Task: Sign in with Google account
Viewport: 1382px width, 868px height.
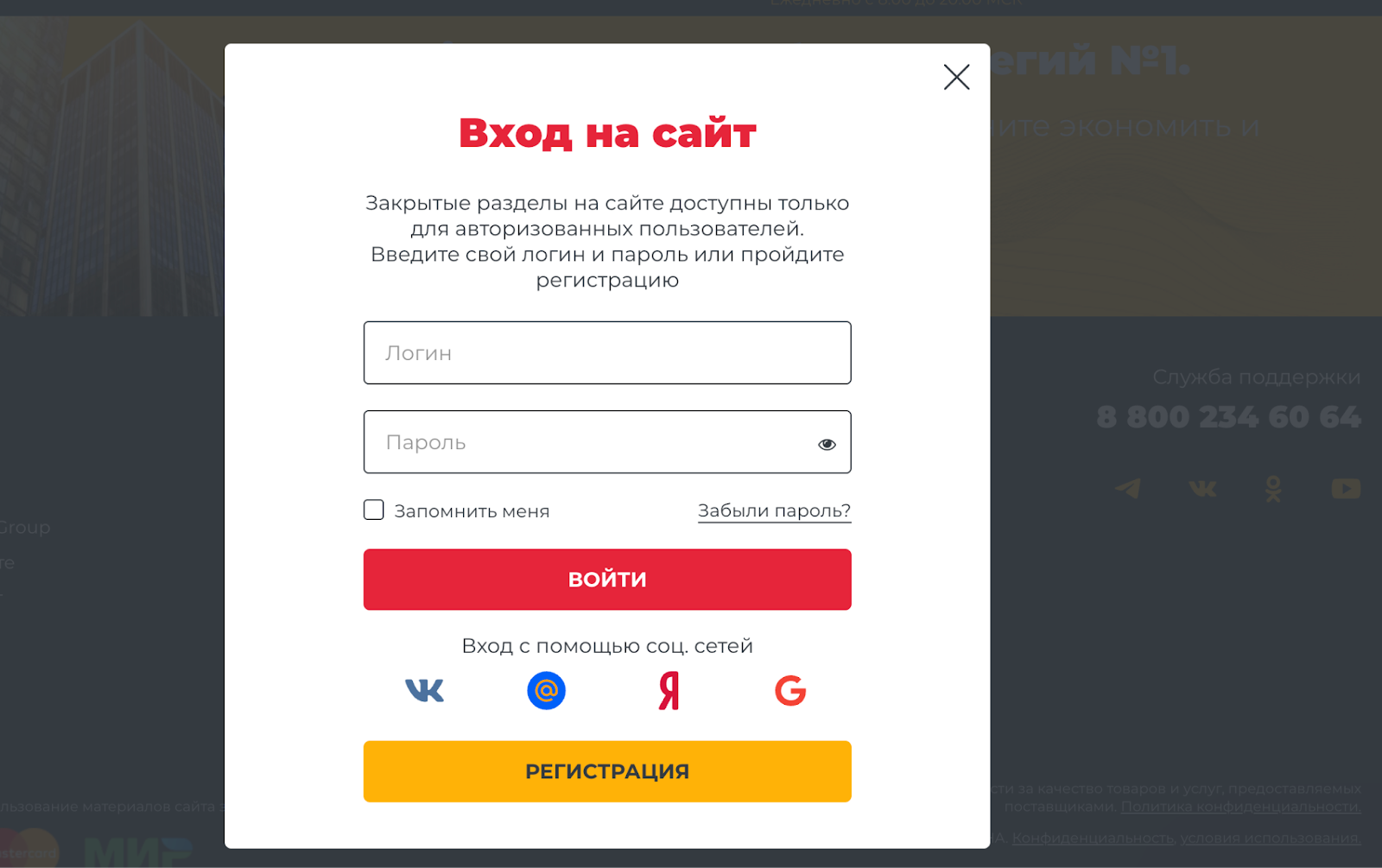Action: (x=789, y=690)
